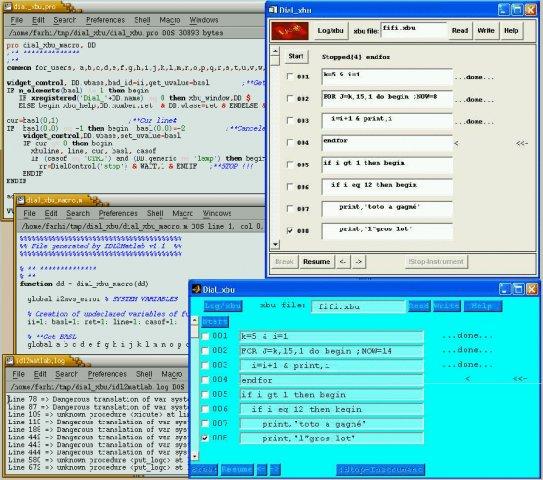Click the Help button in upper Dial_xbu
The image size is (543, 480).
(x=511, y=31)
